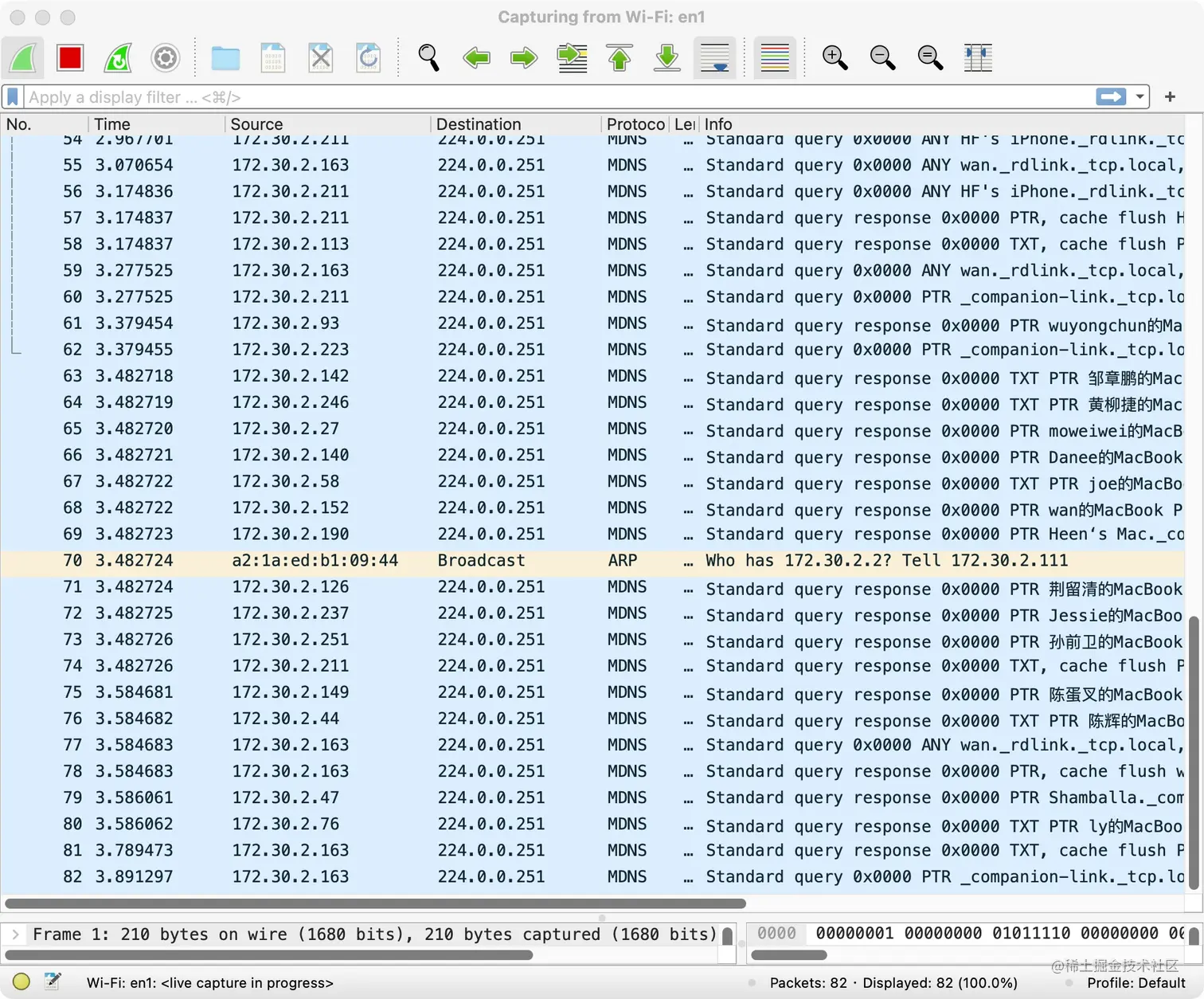Toggle auto-scroll during live capture
This screenshot has width=1204, height=999.
(x=715, y=58)
